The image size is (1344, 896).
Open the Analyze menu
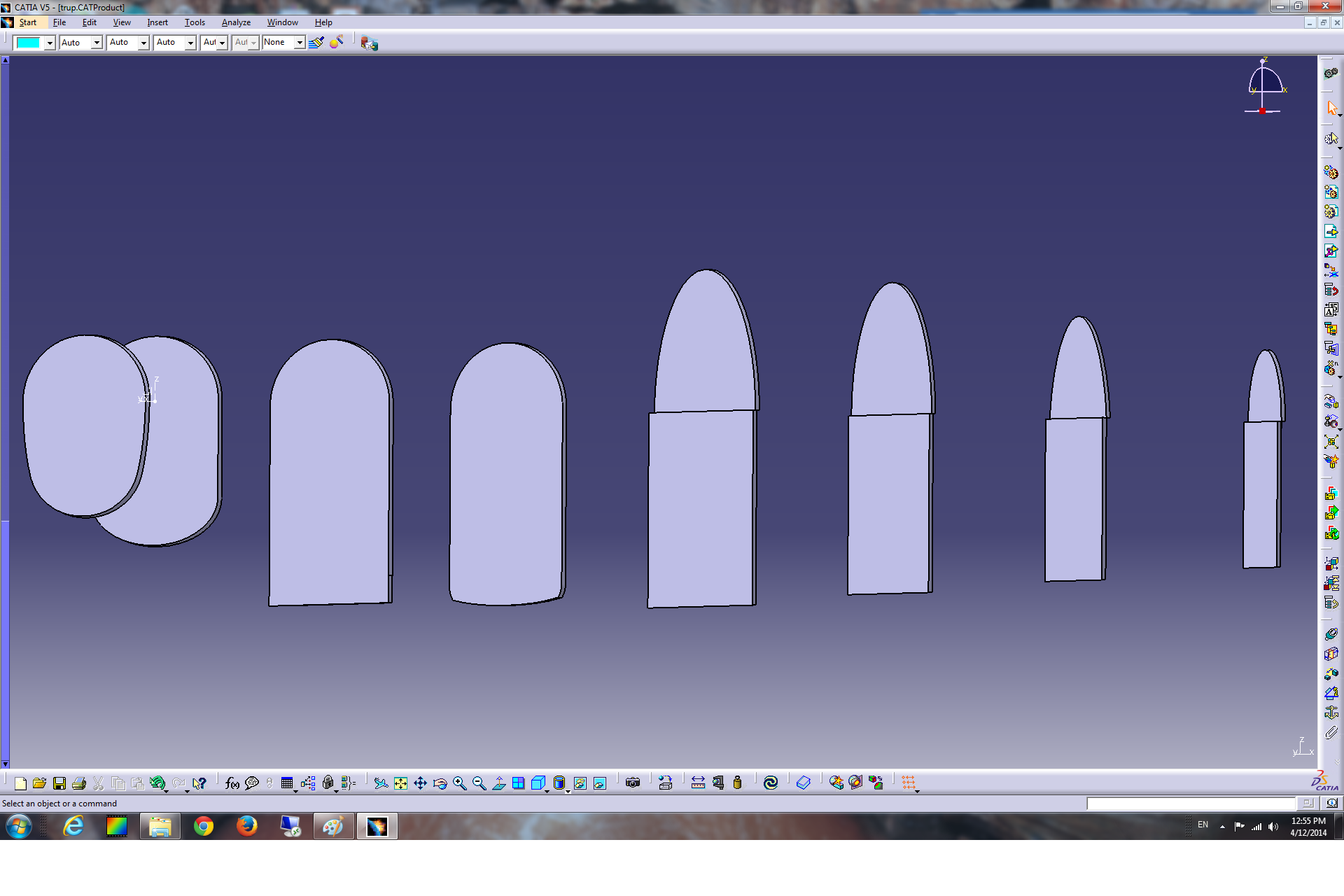point(236,22)
